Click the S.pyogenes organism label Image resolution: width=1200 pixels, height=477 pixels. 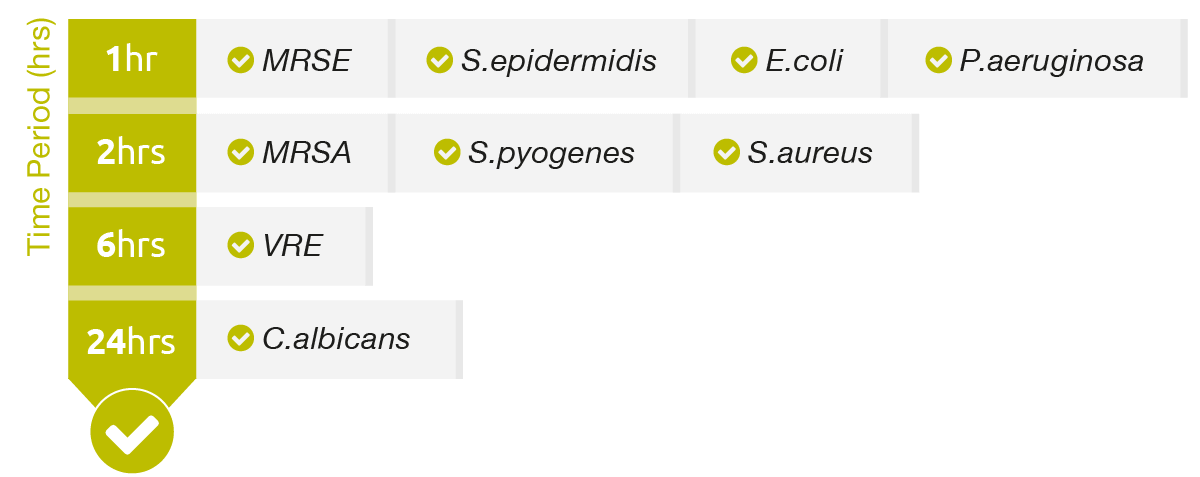(x=551, y=153)
